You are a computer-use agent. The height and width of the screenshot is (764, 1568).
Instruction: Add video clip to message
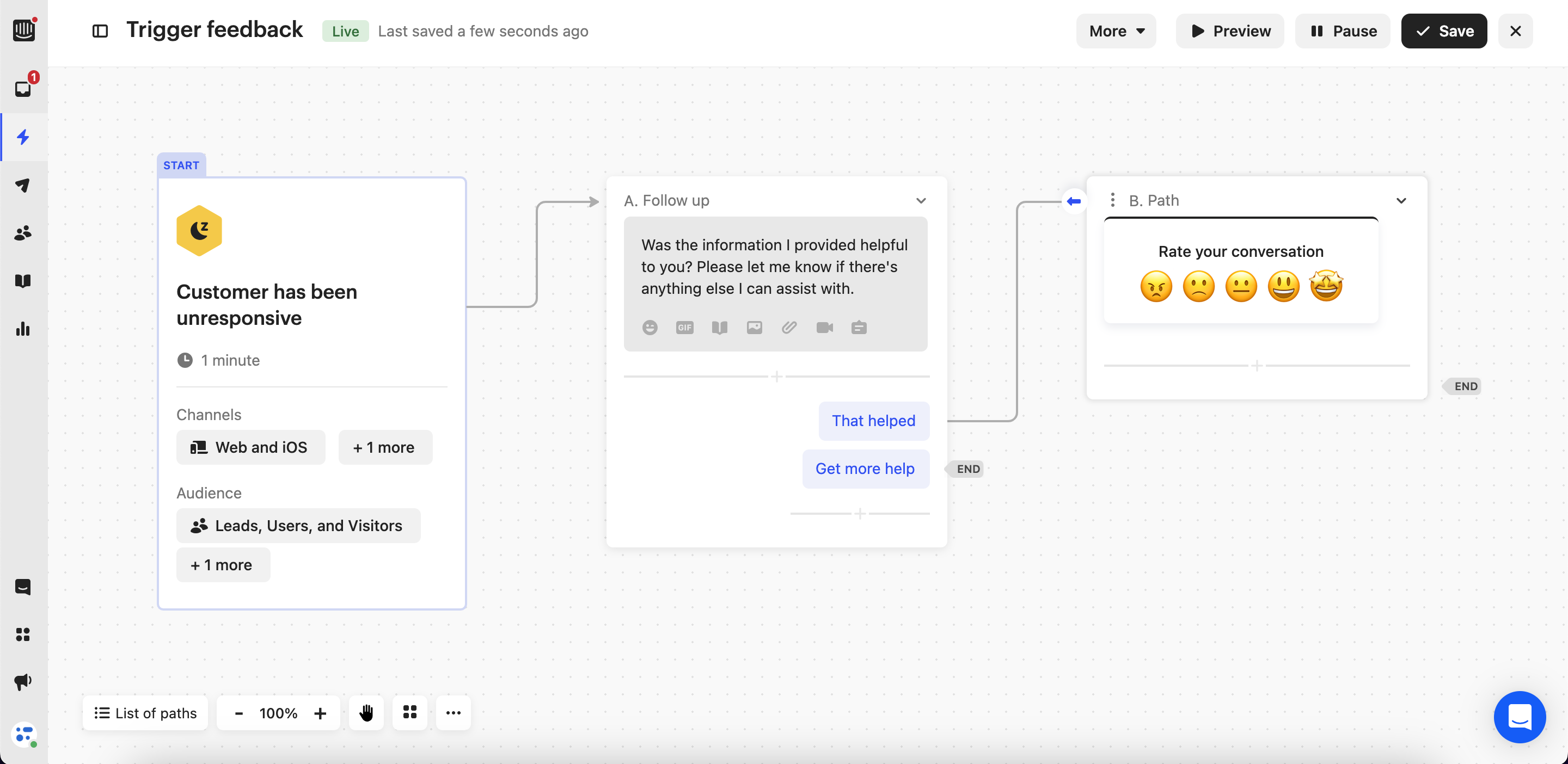[824, 327]
